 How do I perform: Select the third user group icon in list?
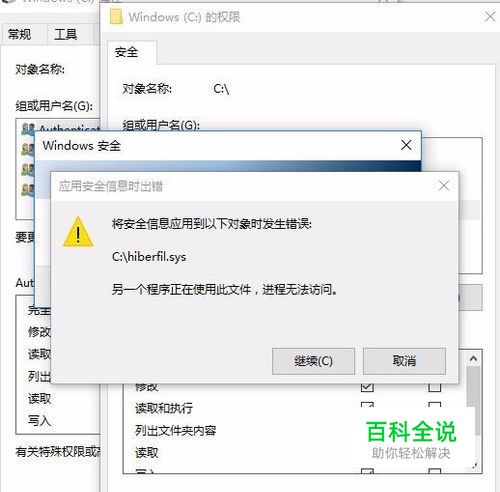pos(28,169)
